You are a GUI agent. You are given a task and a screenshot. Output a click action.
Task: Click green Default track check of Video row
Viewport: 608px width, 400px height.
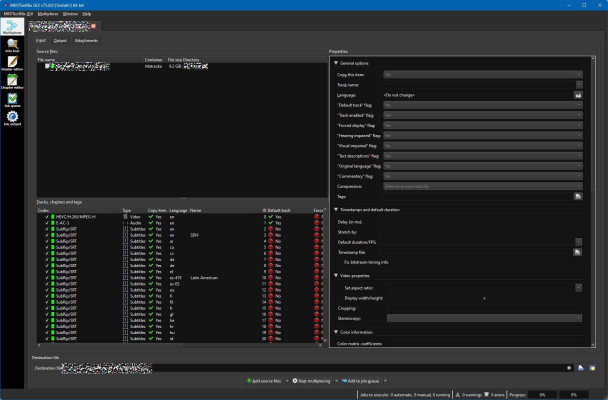(x=271, y=217)
